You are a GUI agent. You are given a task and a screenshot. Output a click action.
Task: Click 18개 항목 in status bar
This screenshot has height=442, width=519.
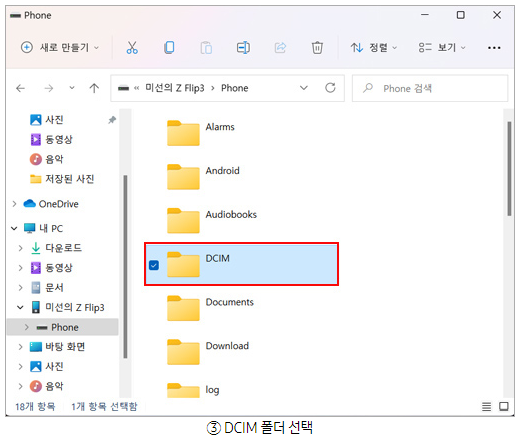pos(35,406)
